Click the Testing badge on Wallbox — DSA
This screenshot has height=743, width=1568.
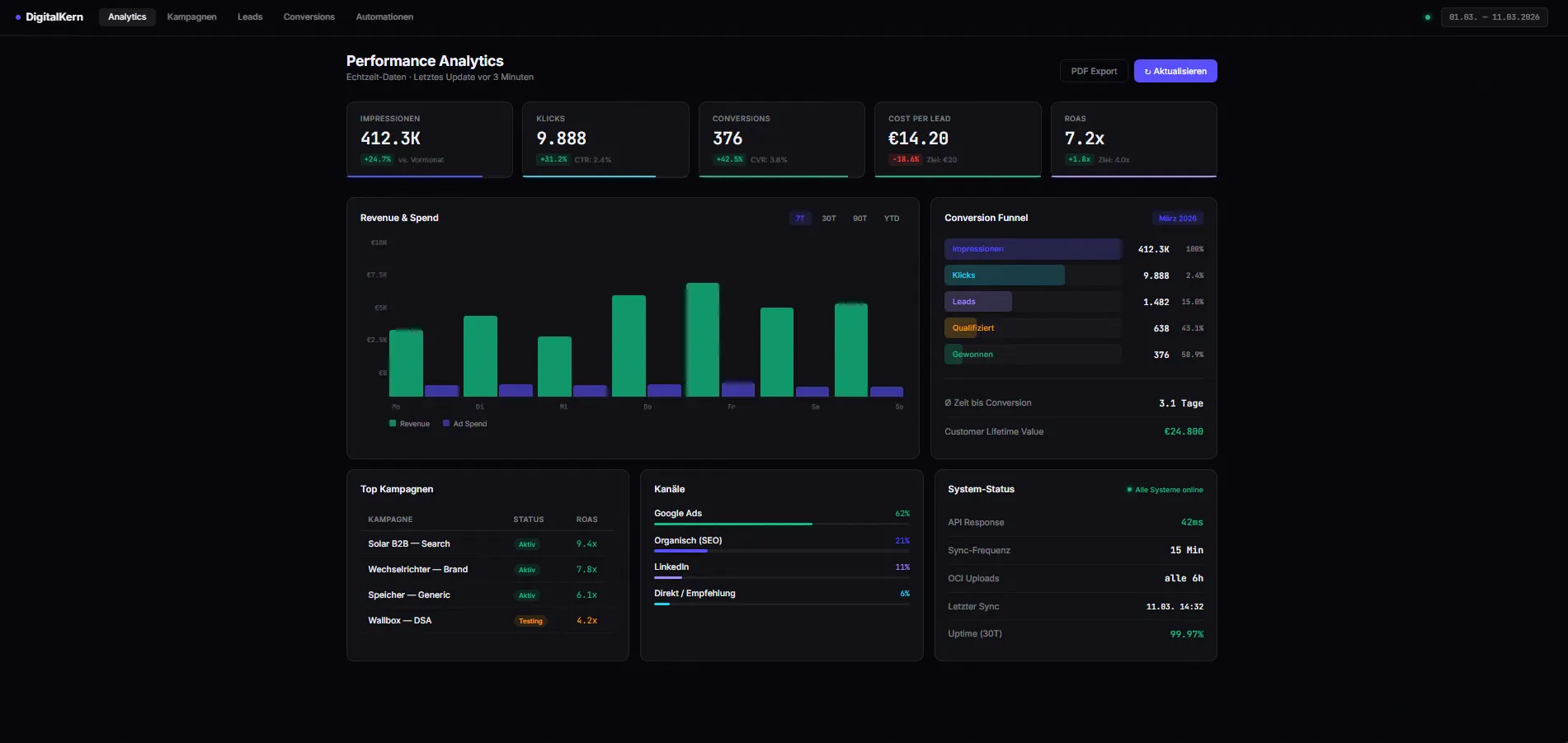click(530, 620)
